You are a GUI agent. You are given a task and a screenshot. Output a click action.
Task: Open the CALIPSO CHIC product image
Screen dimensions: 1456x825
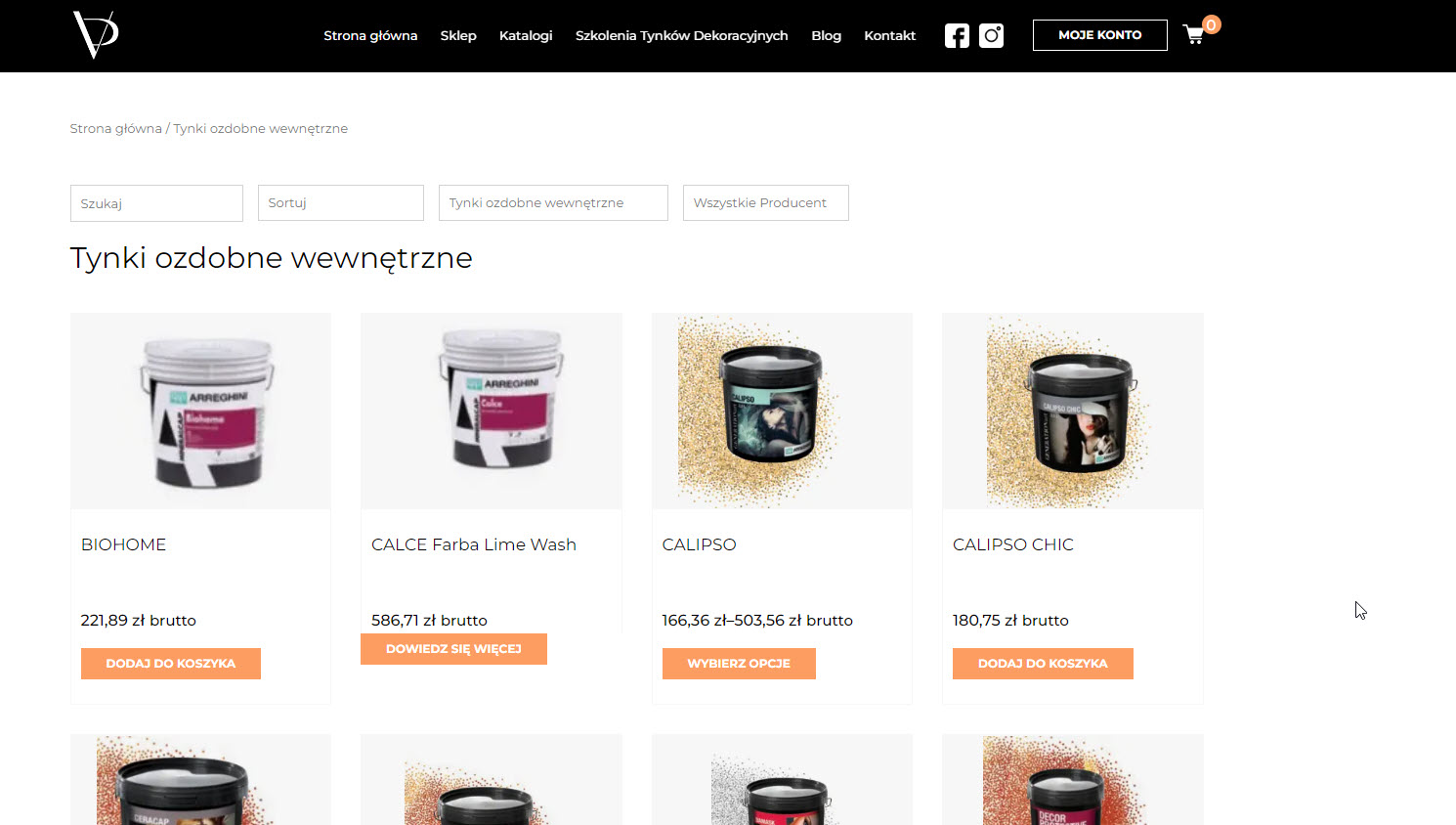coord(1072,411)
